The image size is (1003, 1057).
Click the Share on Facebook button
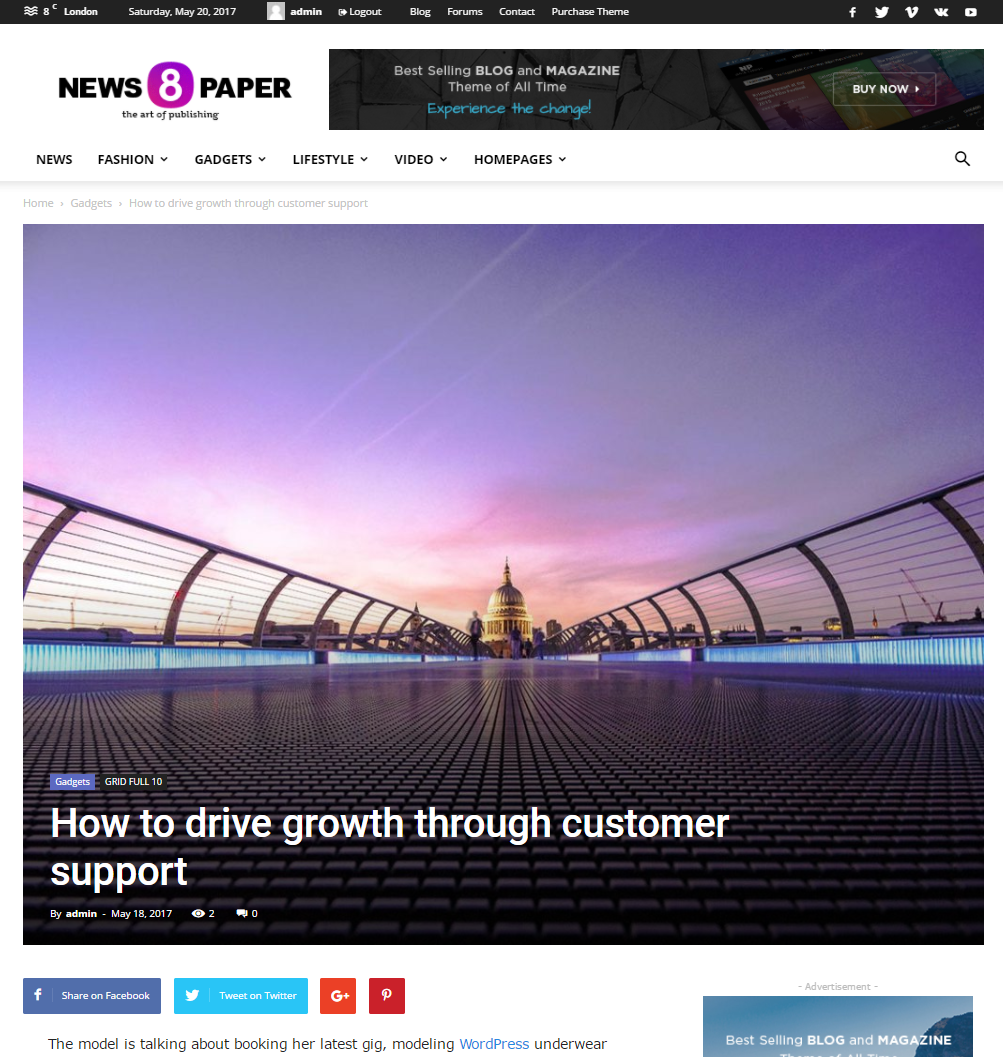(x=92, y=996)
